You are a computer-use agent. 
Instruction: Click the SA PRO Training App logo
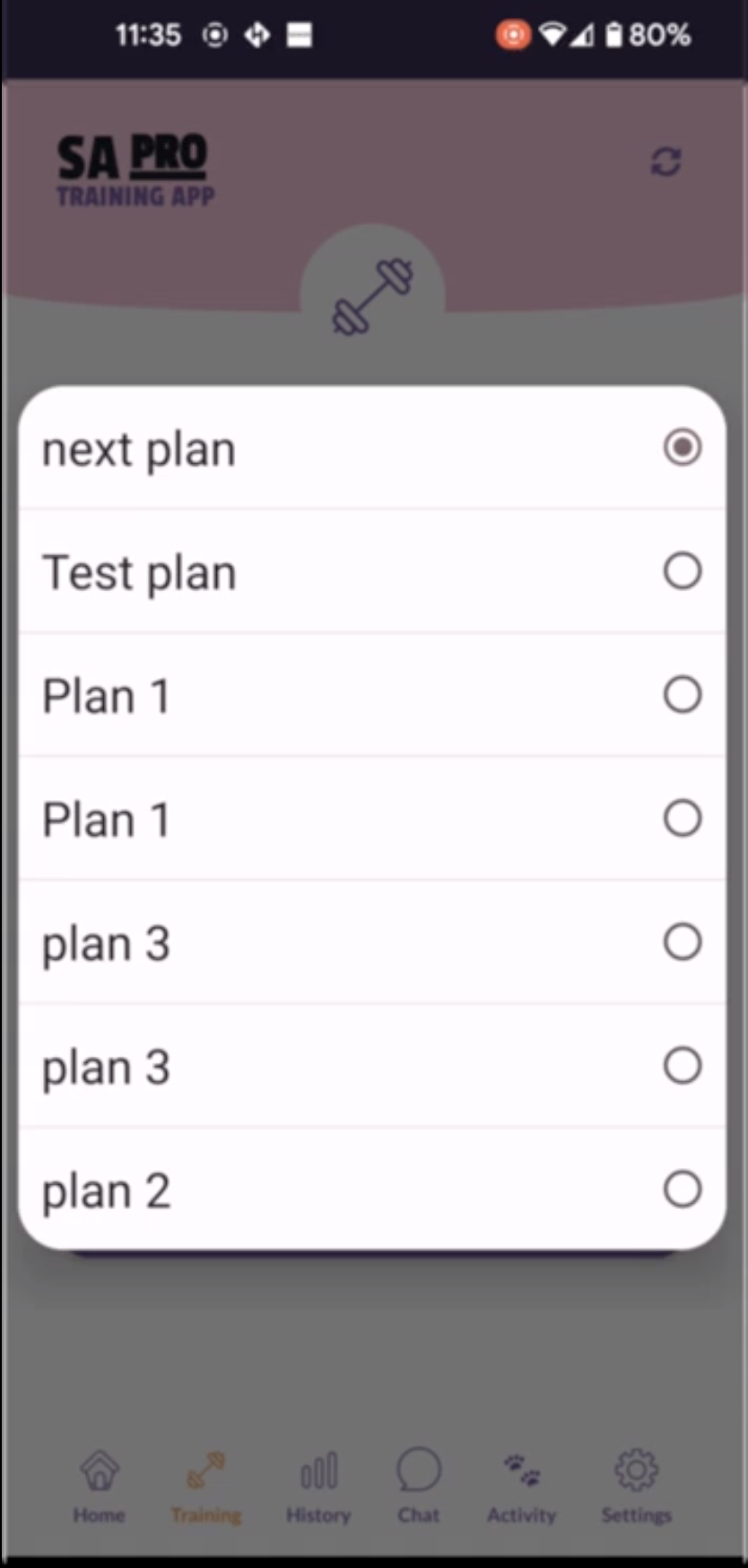click(135, 170)
